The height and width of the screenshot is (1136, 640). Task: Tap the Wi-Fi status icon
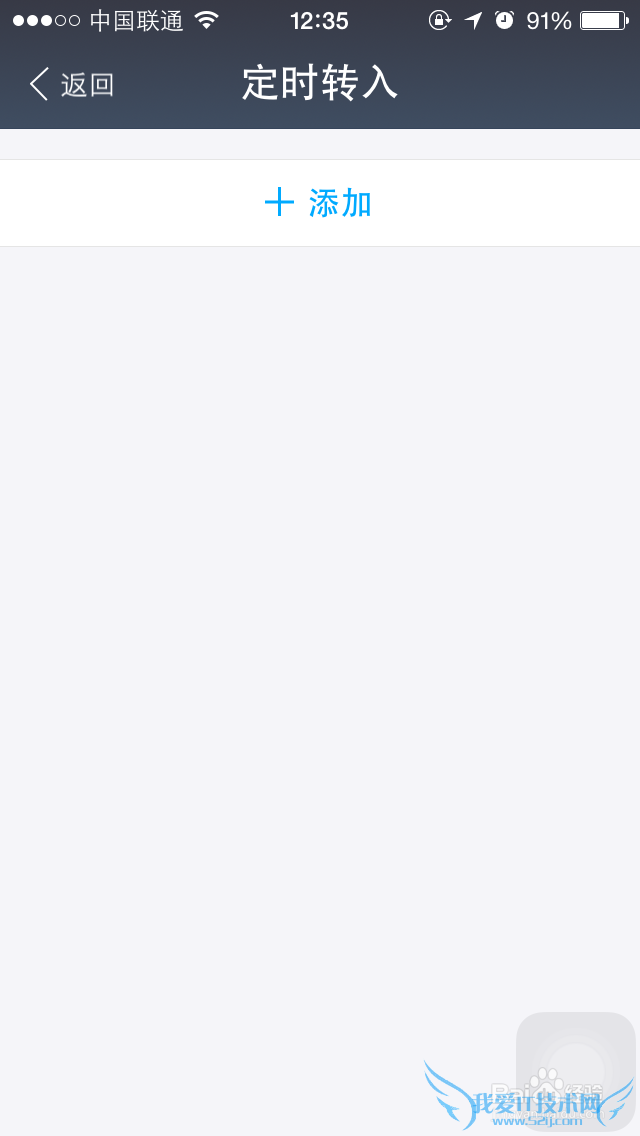tap(207, 20)
